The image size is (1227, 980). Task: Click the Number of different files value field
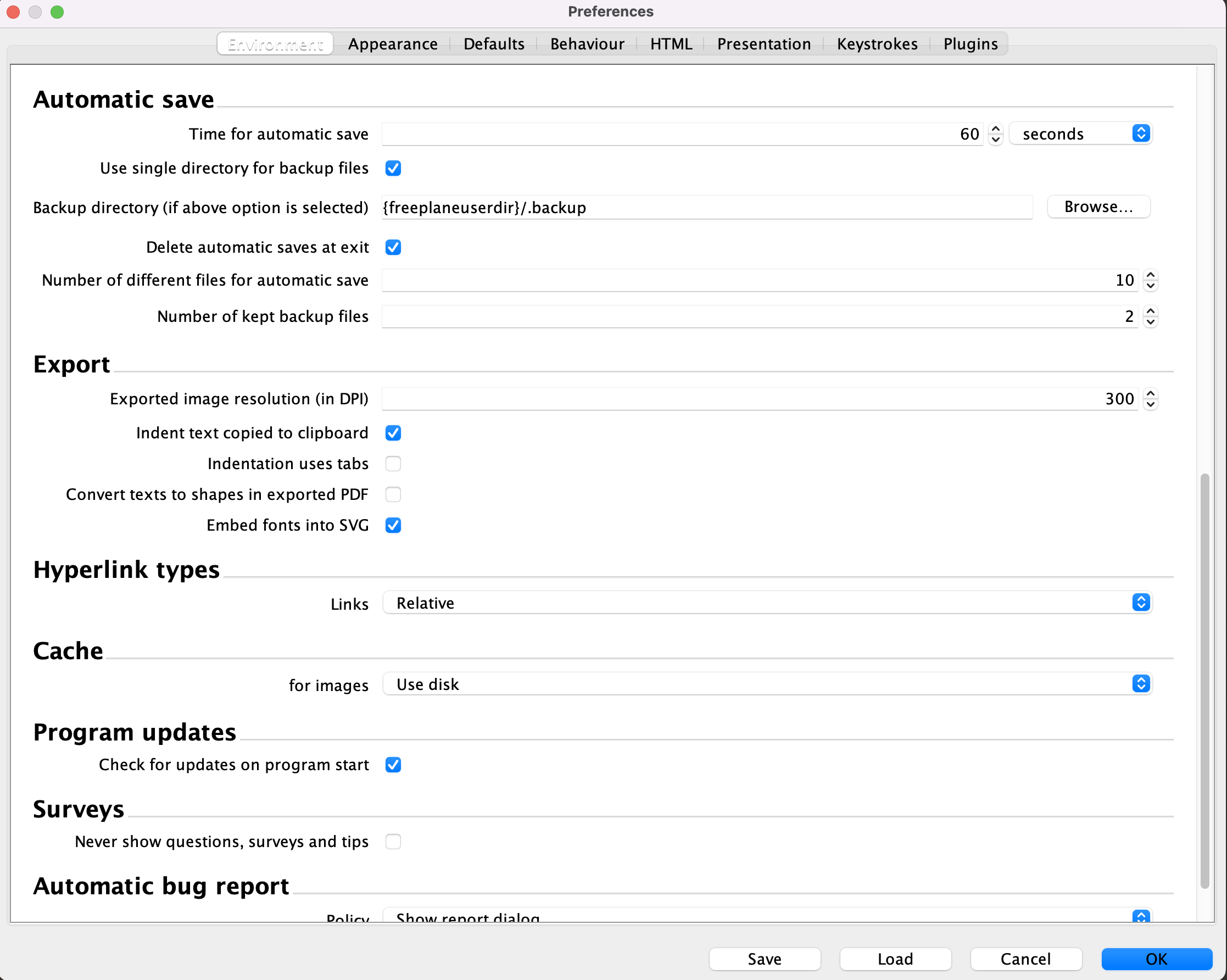click(760, 280)
